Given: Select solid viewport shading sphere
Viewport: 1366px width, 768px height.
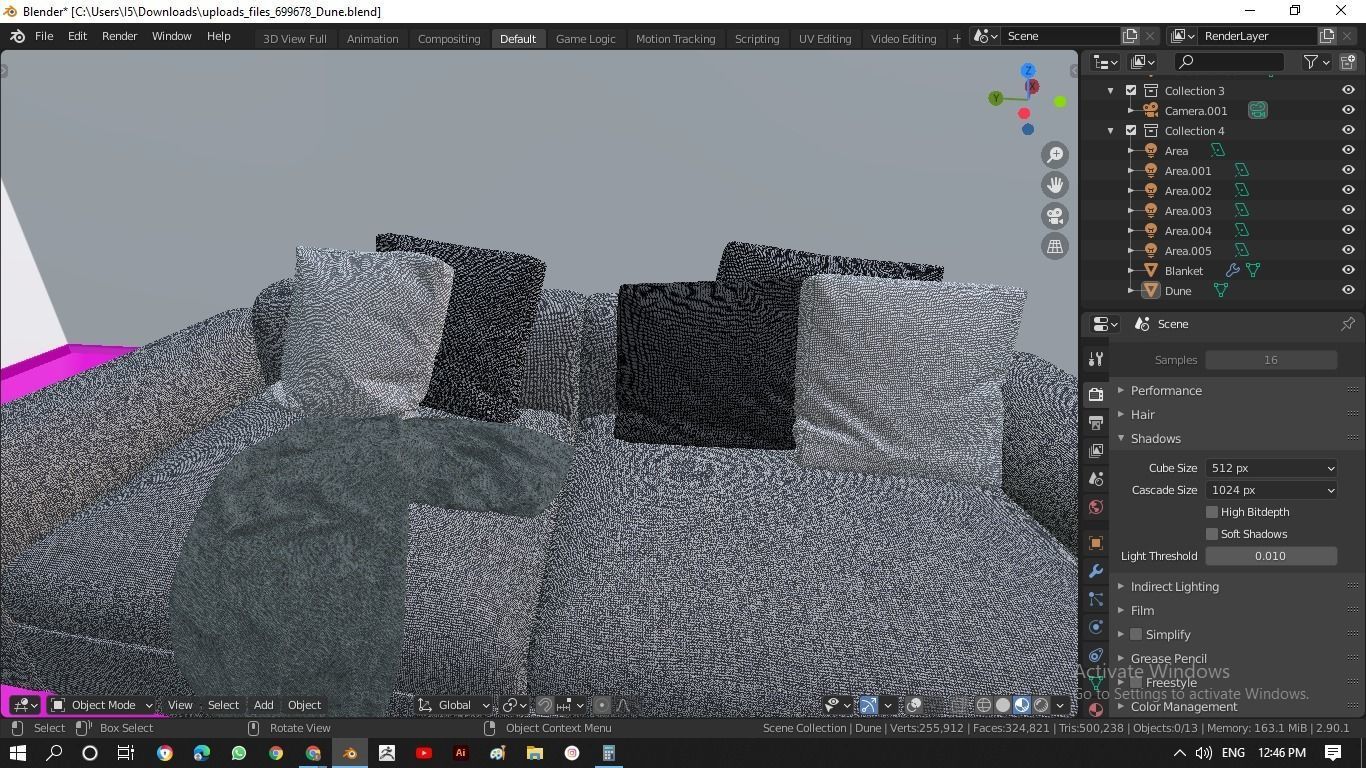Looking at the screenshot, I should pos(1003,705).
